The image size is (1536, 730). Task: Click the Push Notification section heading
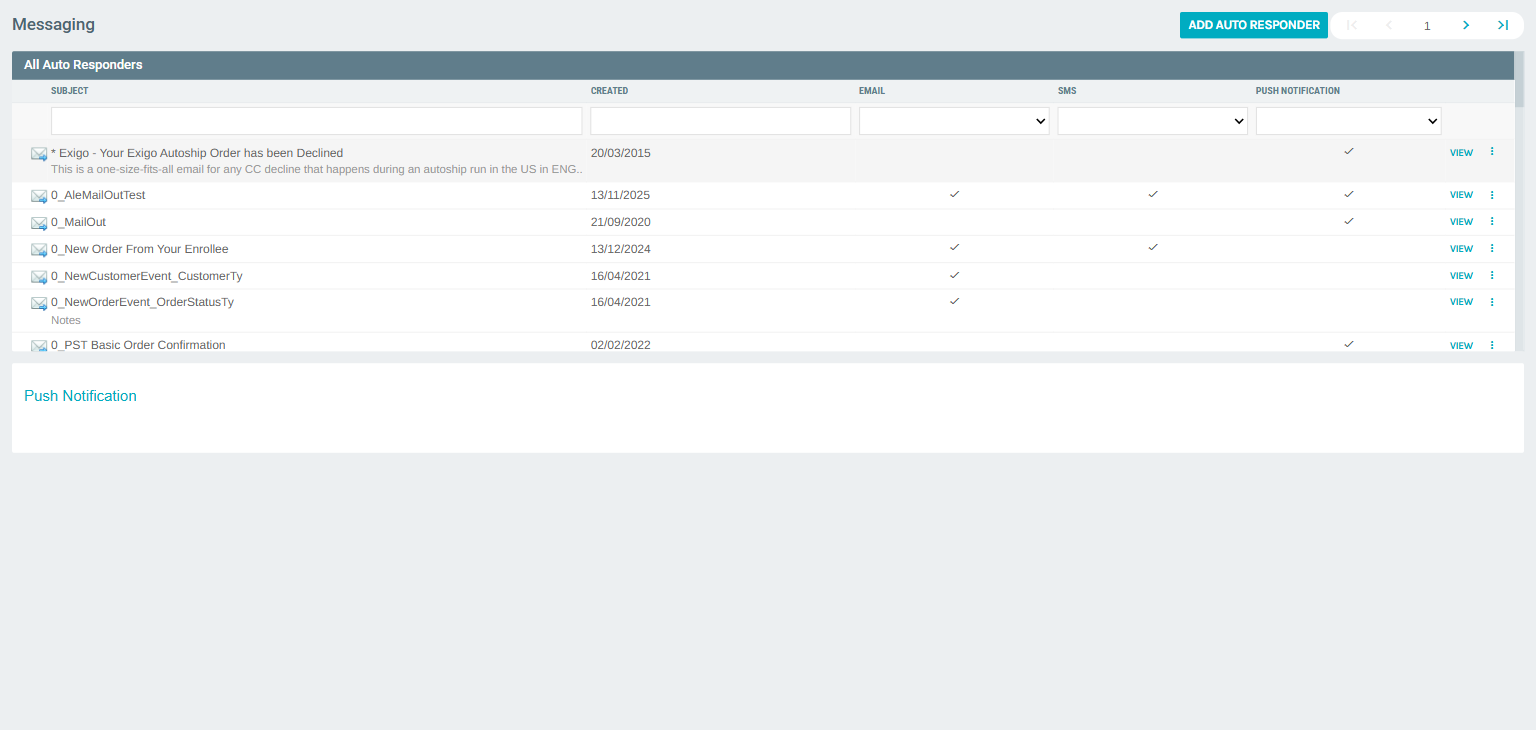click(x=80, y=396)
